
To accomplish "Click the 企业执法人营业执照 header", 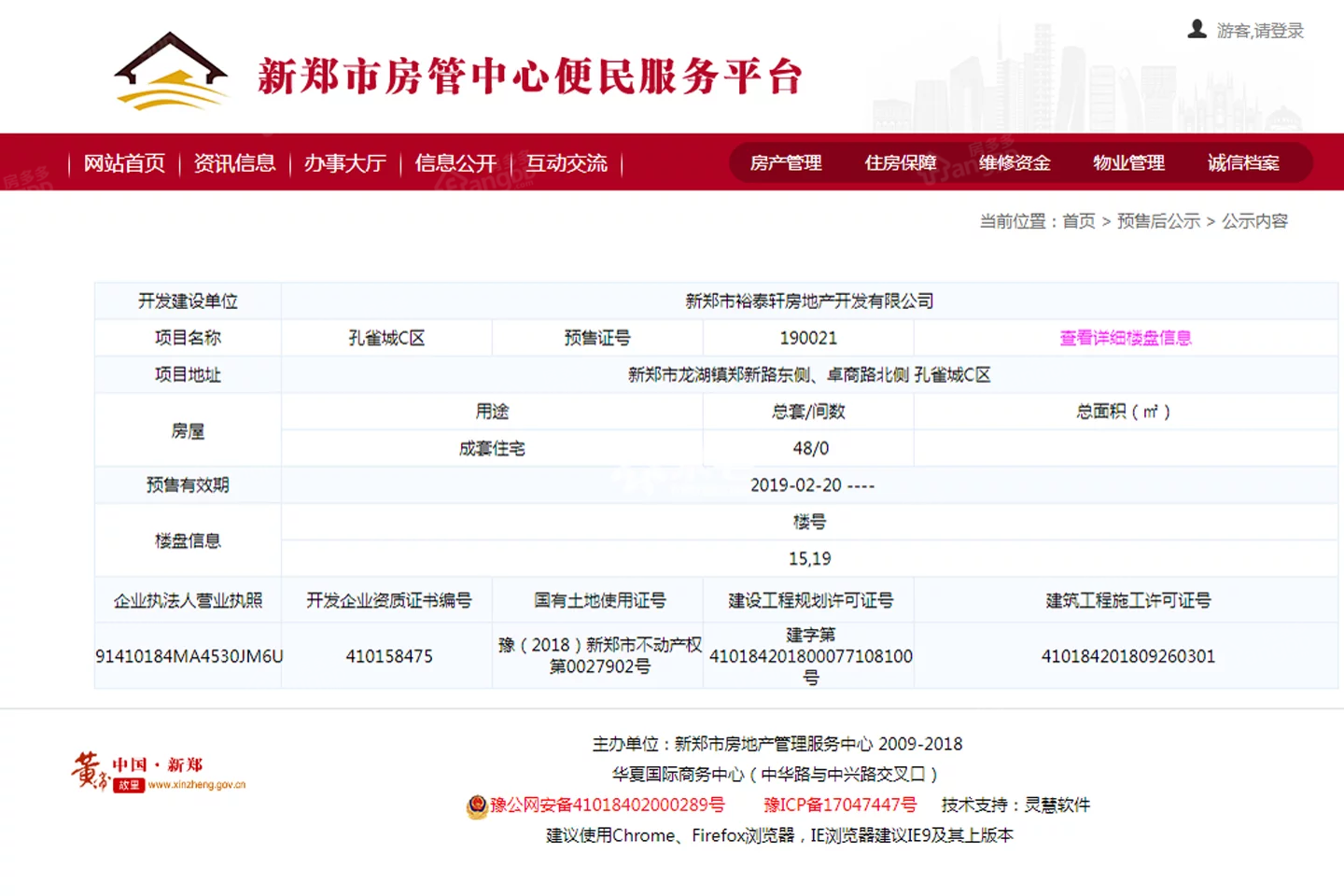I will tap(188, 601).
